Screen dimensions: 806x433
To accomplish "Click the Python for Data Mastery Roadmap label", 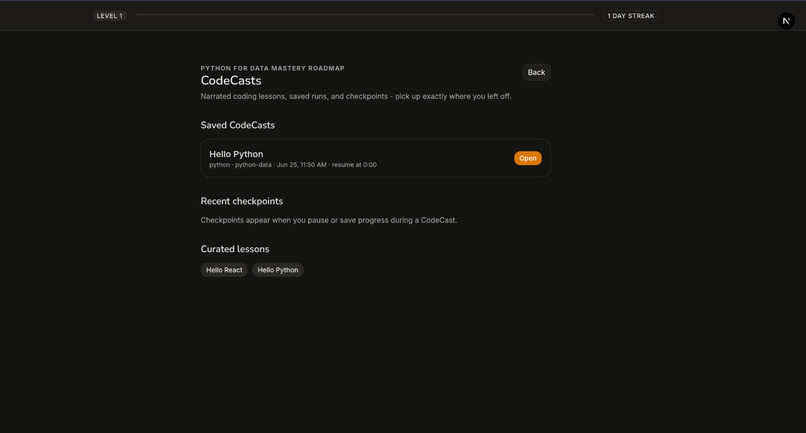I will pyautogui.click(x=272, y=68).
